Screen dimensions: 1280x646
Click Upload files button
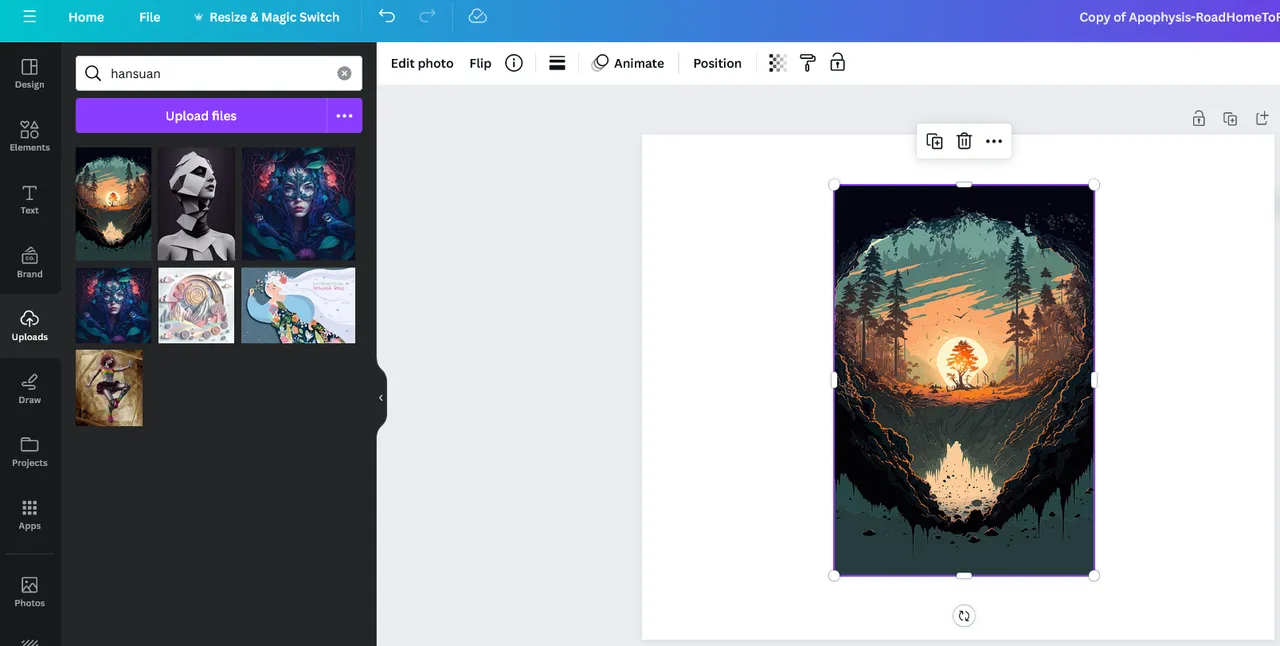pyautogui.click(x=201, y=116)
